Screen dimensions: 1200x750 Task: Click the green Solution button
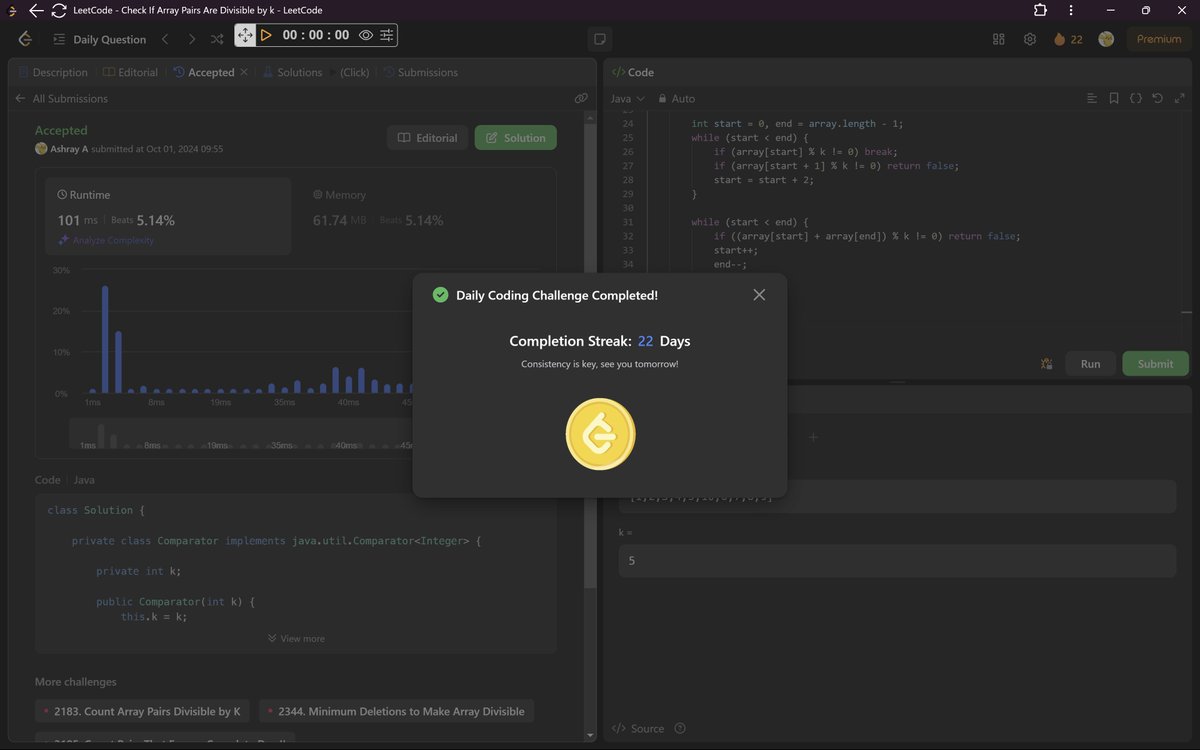[516, 138]
